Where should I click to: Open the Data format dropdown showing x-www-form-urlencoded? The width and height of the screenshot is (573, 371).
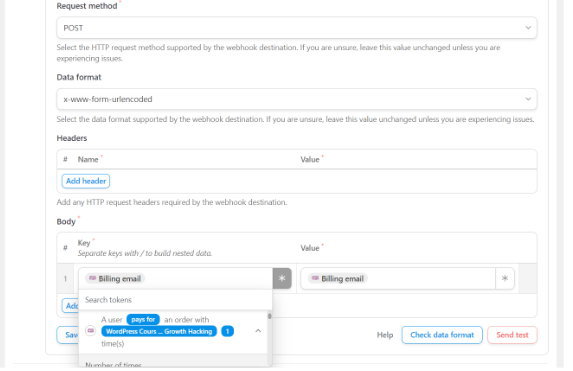coord(297,99)
